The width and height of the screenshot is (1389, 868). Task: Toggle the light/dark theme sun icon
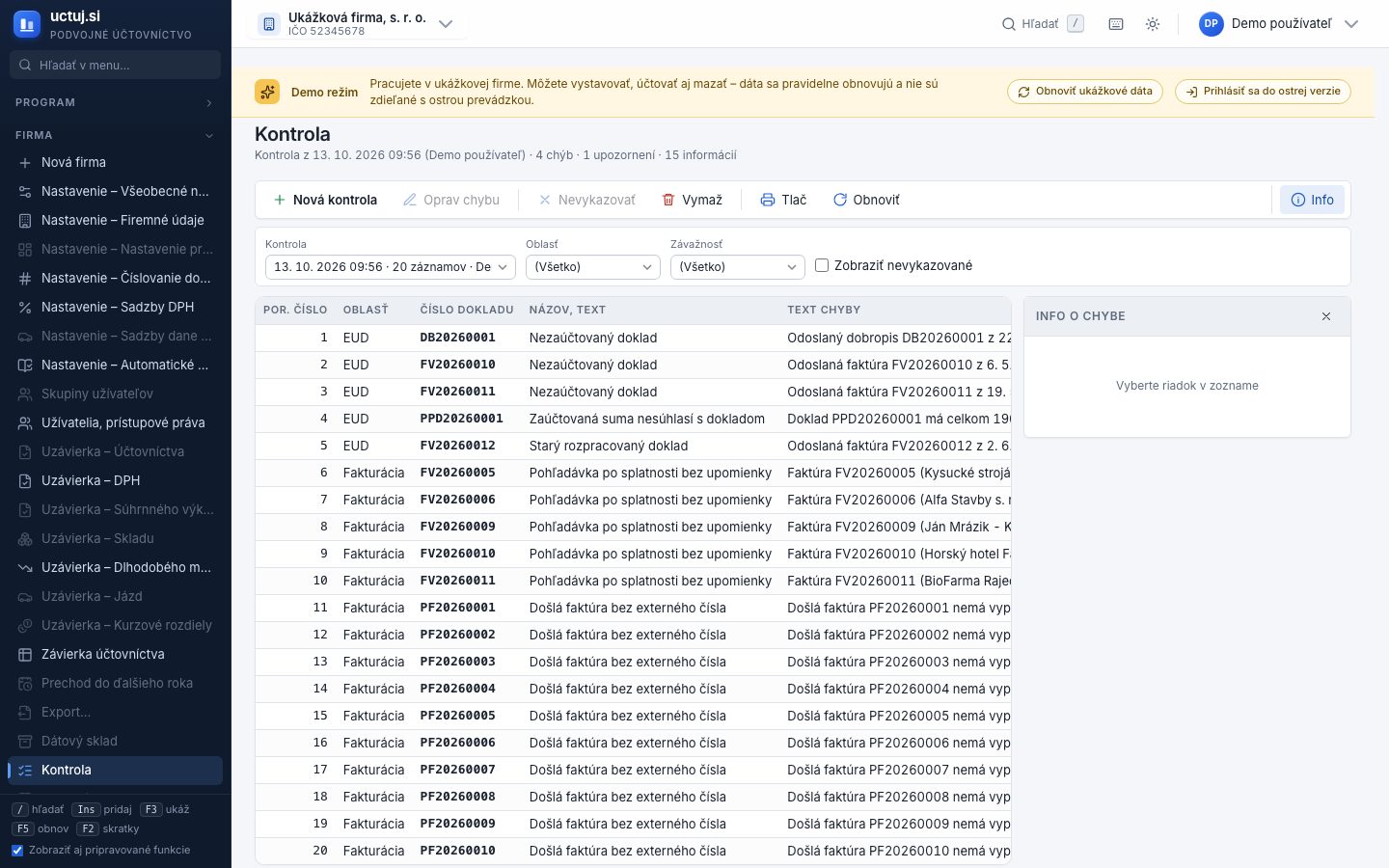pyautogui.click(x=1153, y=24)
